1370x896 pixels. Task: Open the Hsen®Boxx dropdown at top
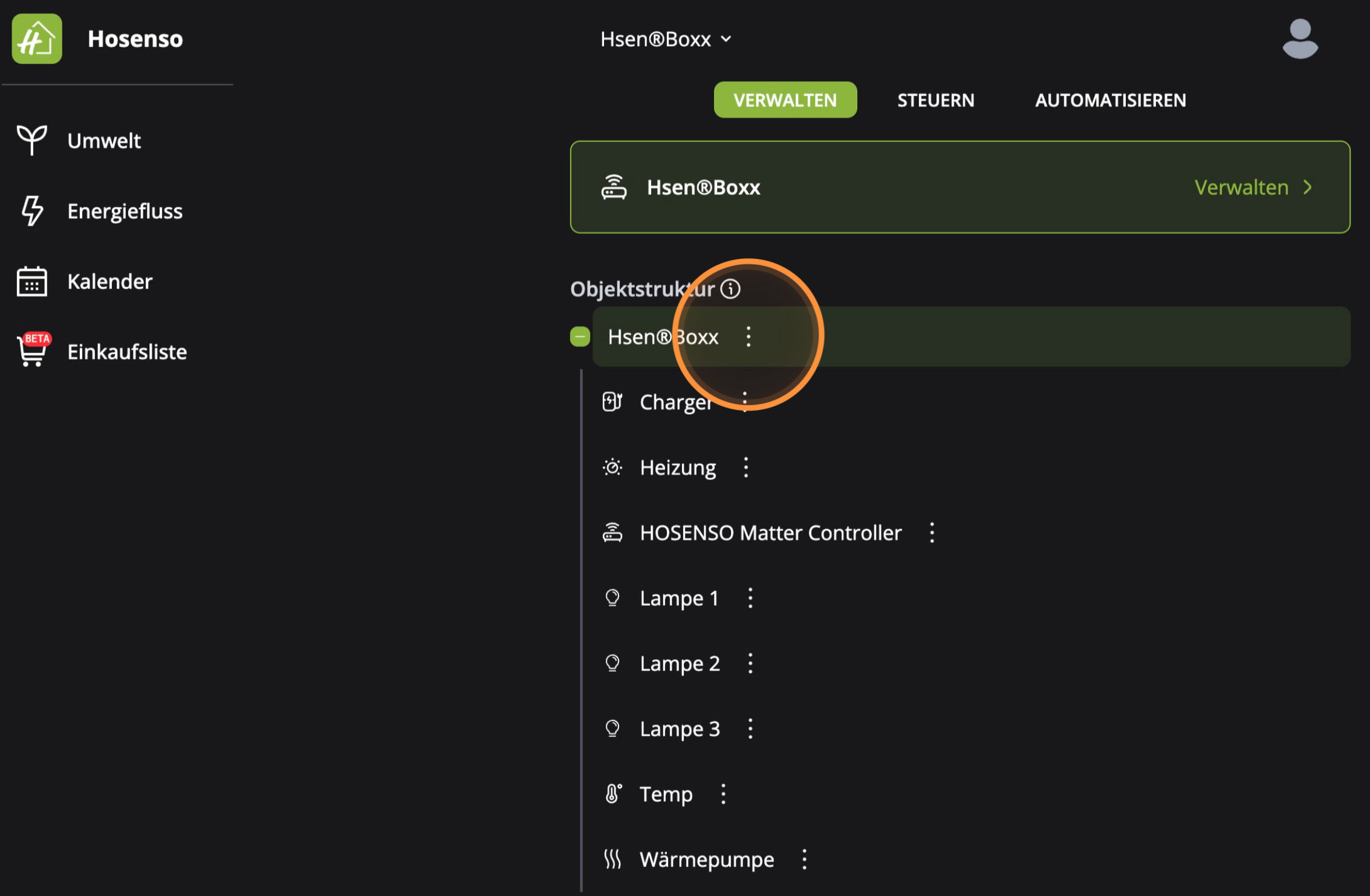click(x=666, y=39)
